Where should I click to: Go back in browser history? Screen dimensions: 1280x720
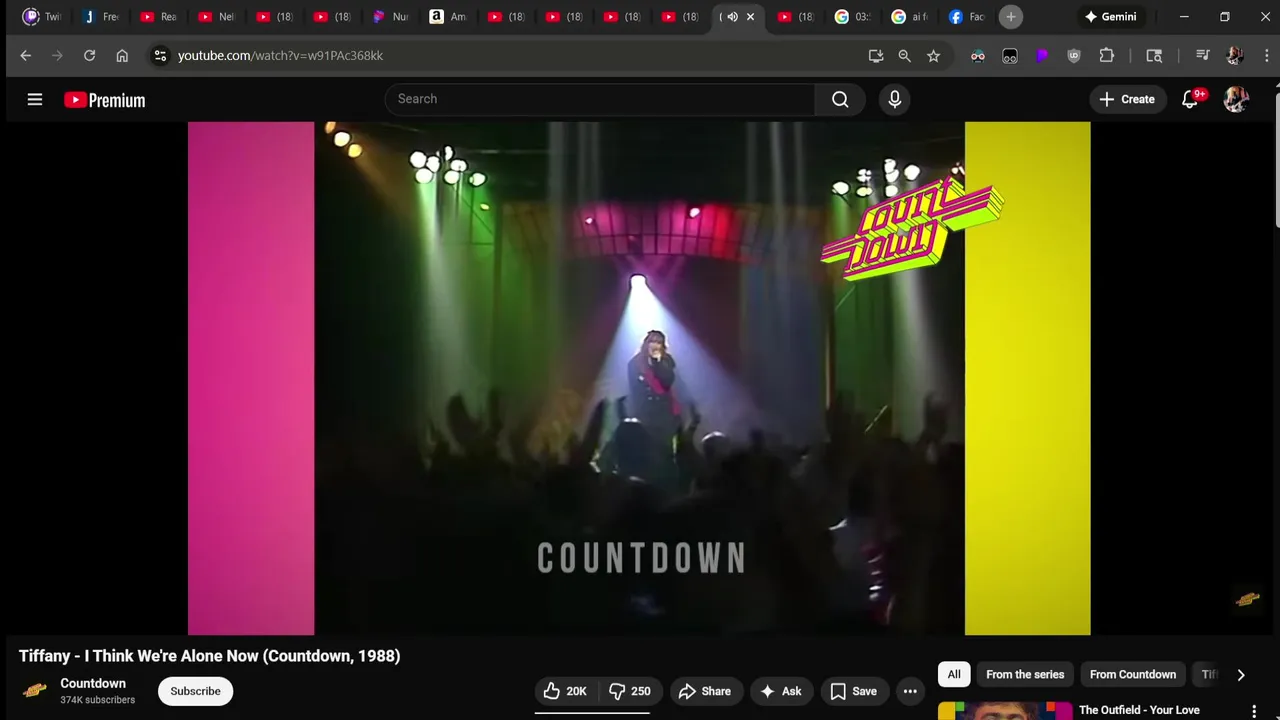coord(26,55)
